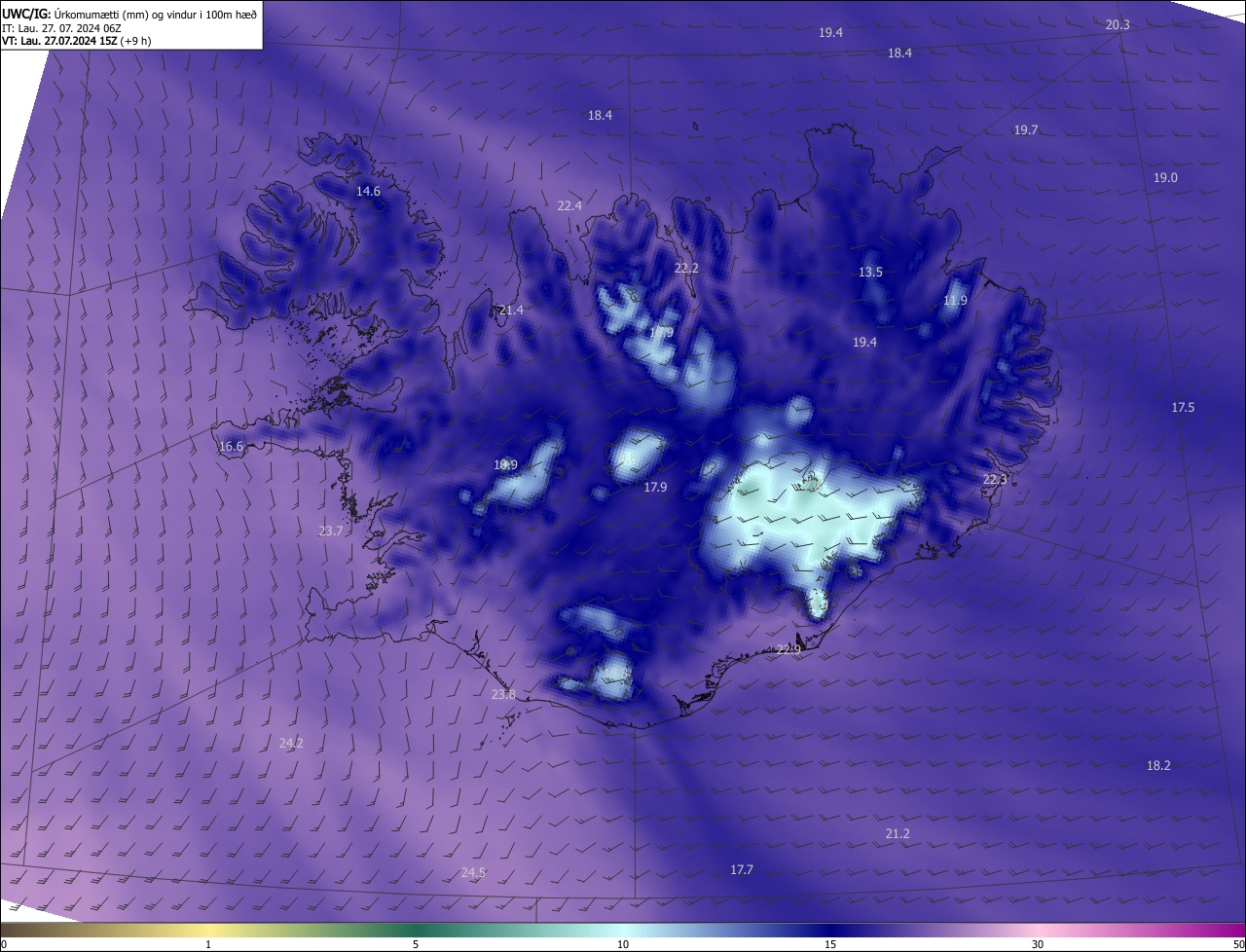Screen dimensions: 1246x952
Task: Click the 23.8 value label
Action: tap(503, 694)
